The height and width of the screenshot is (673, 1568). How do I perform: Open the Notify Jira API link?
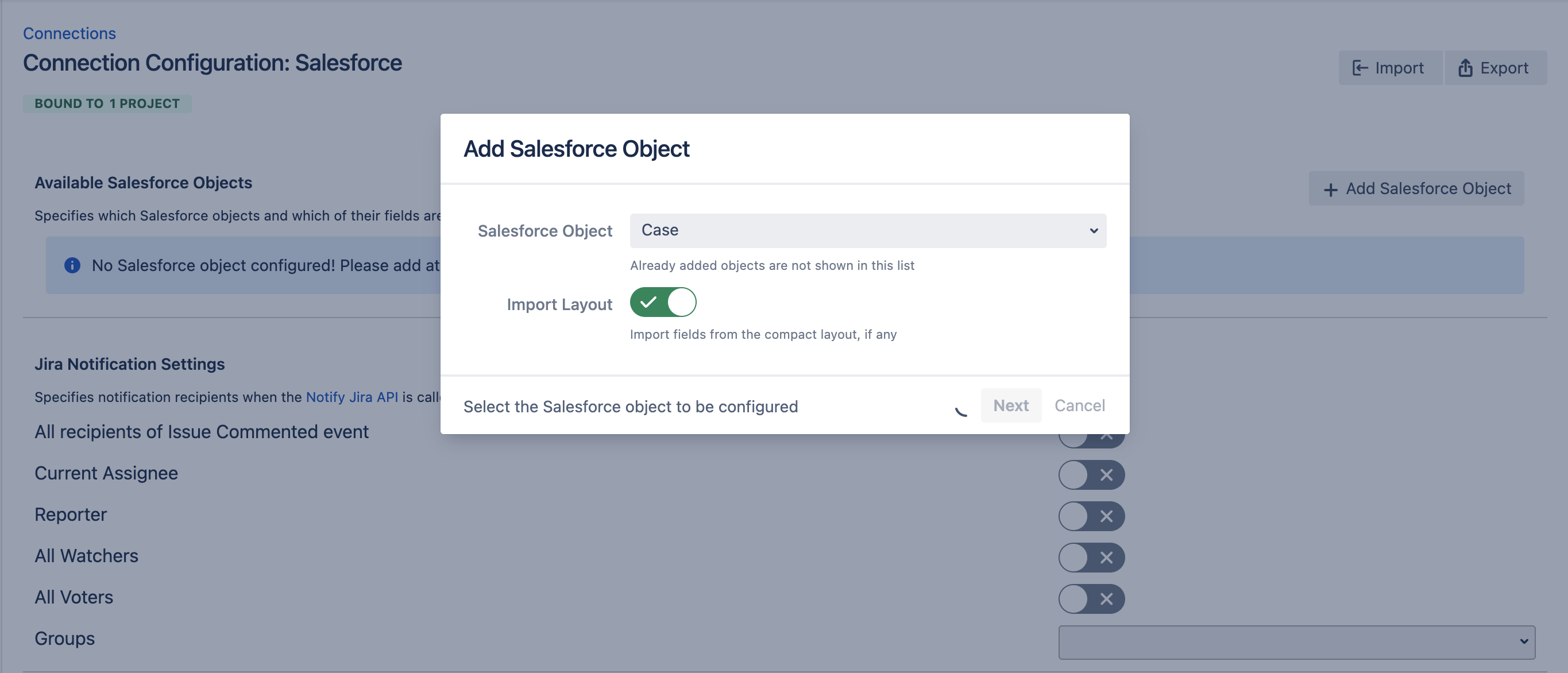352,397
